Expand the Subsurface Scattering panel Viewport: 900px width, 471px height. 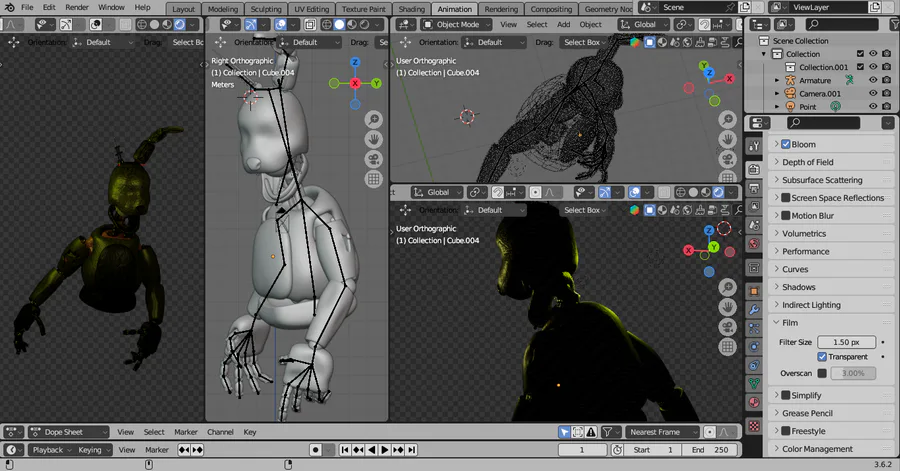point(831,180)
